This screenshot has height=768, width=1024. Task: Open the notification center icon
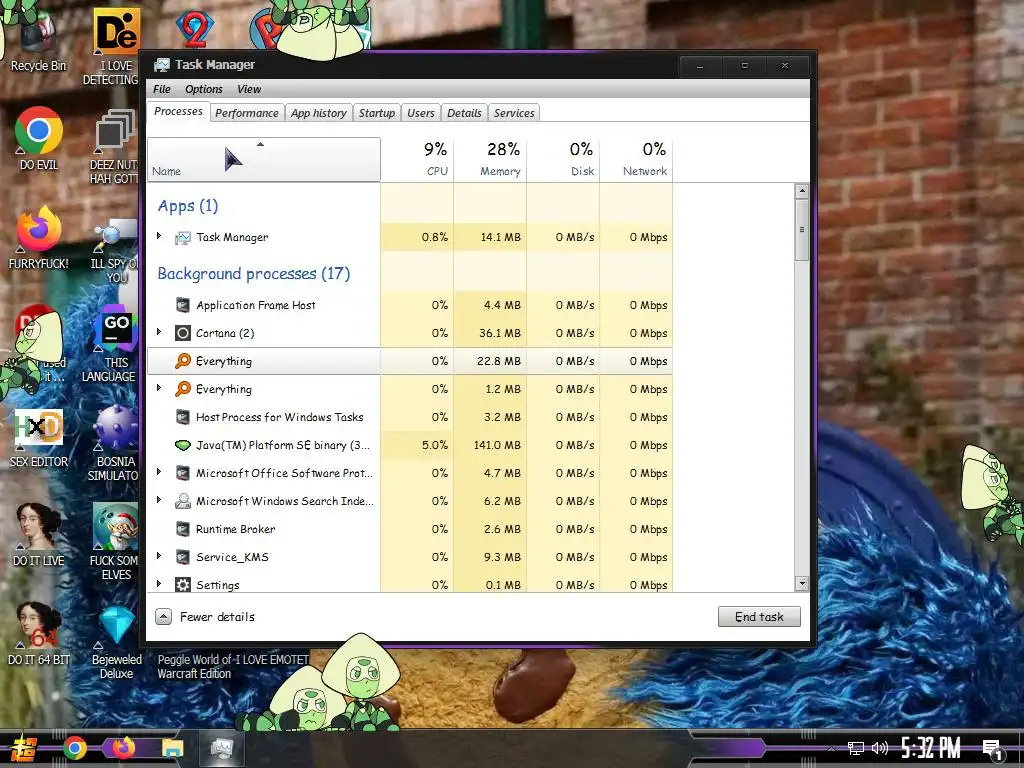992,750
